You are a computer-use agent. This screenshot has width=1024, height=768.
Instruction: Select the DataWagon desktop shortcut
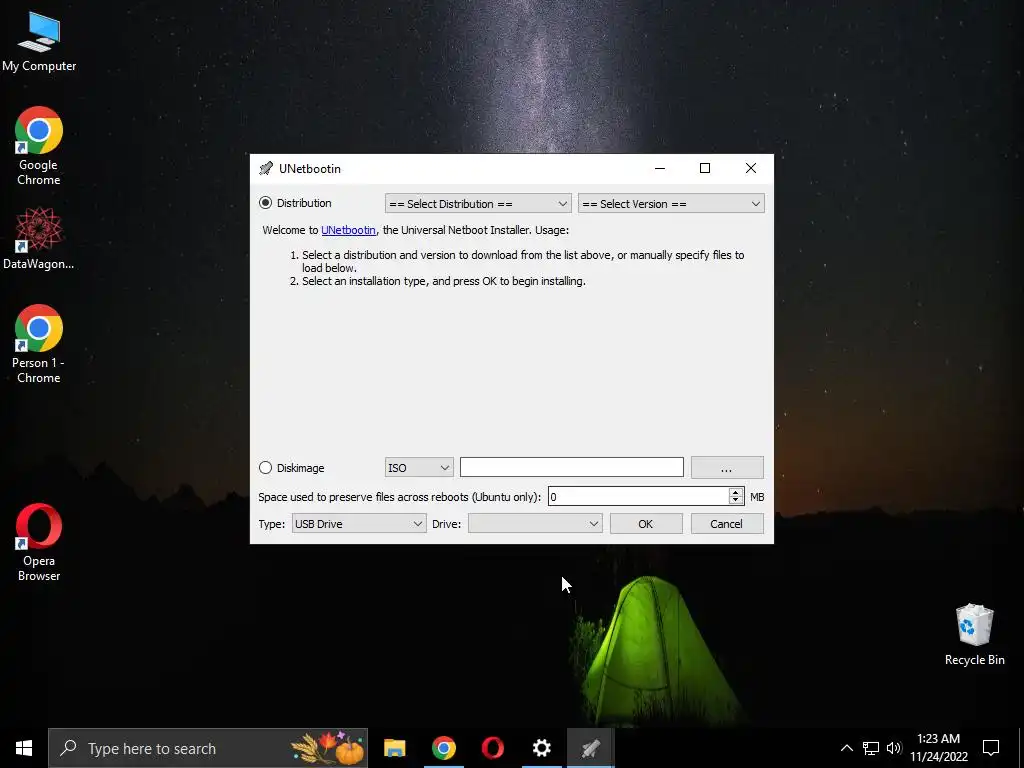click(x=39, y=238)
